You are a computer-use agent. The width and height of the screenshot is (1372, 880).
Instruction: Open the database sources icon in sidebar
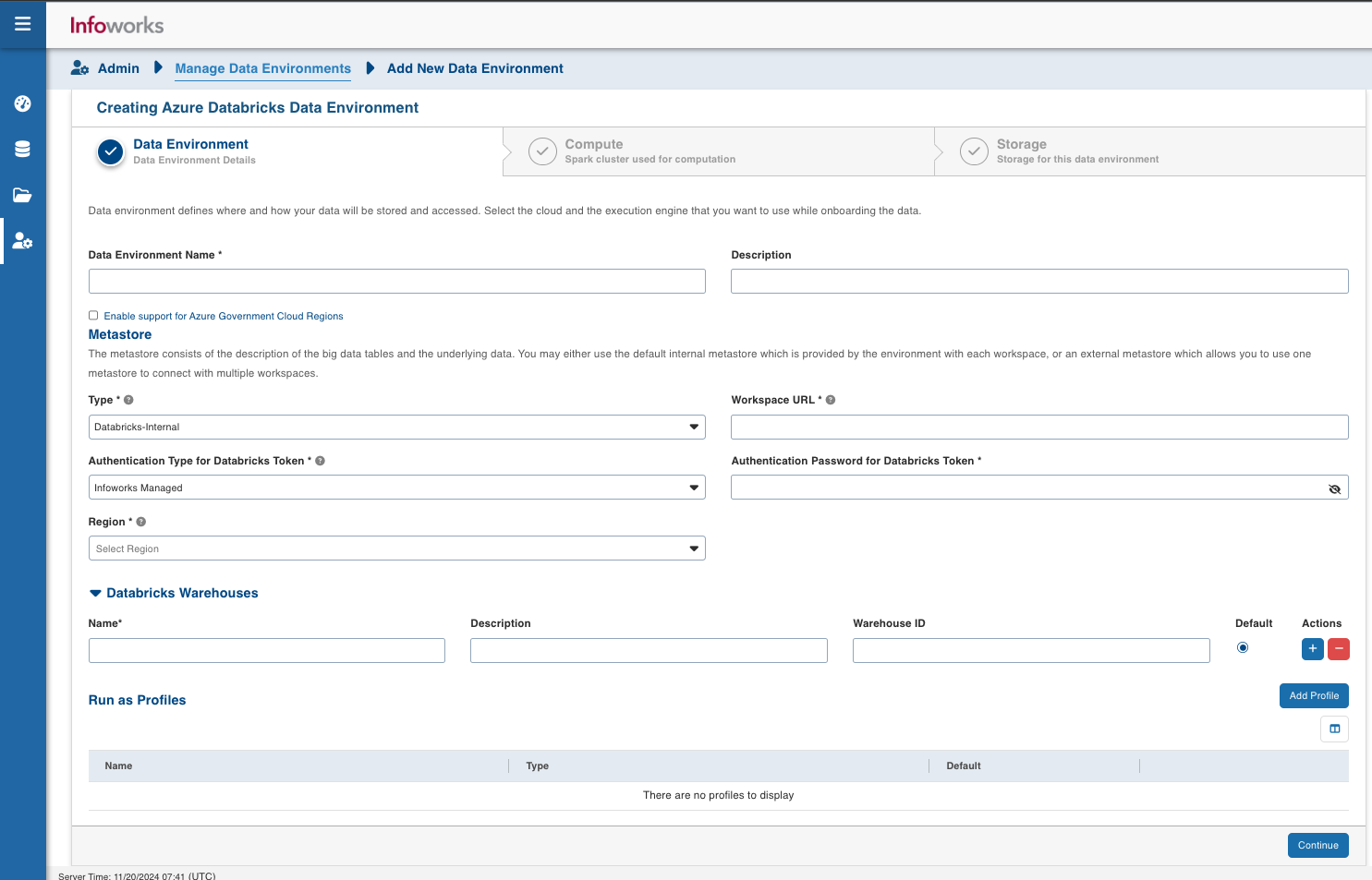(22, 149)
